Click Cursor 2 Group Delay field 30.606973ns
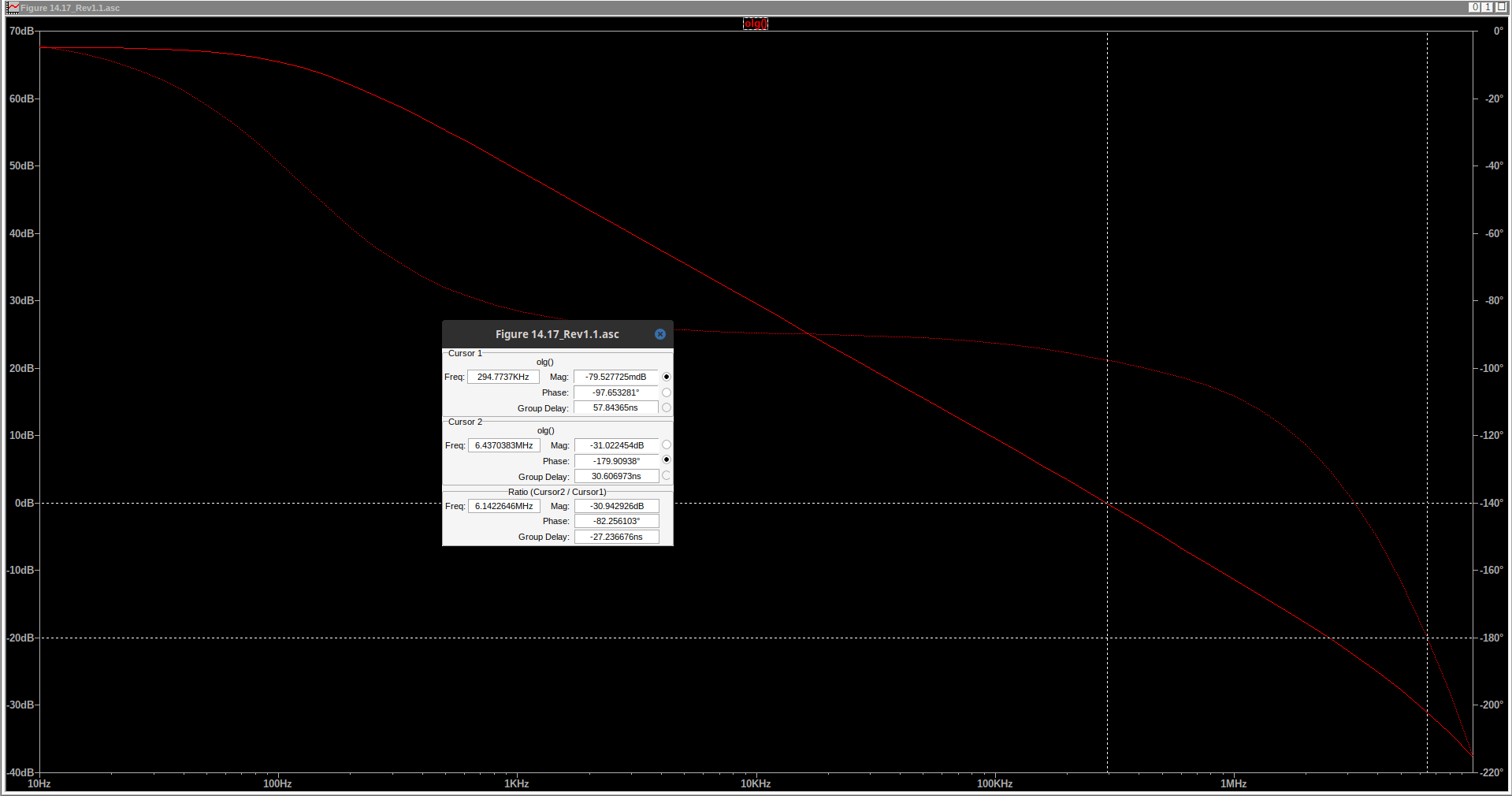 point(617,476)
